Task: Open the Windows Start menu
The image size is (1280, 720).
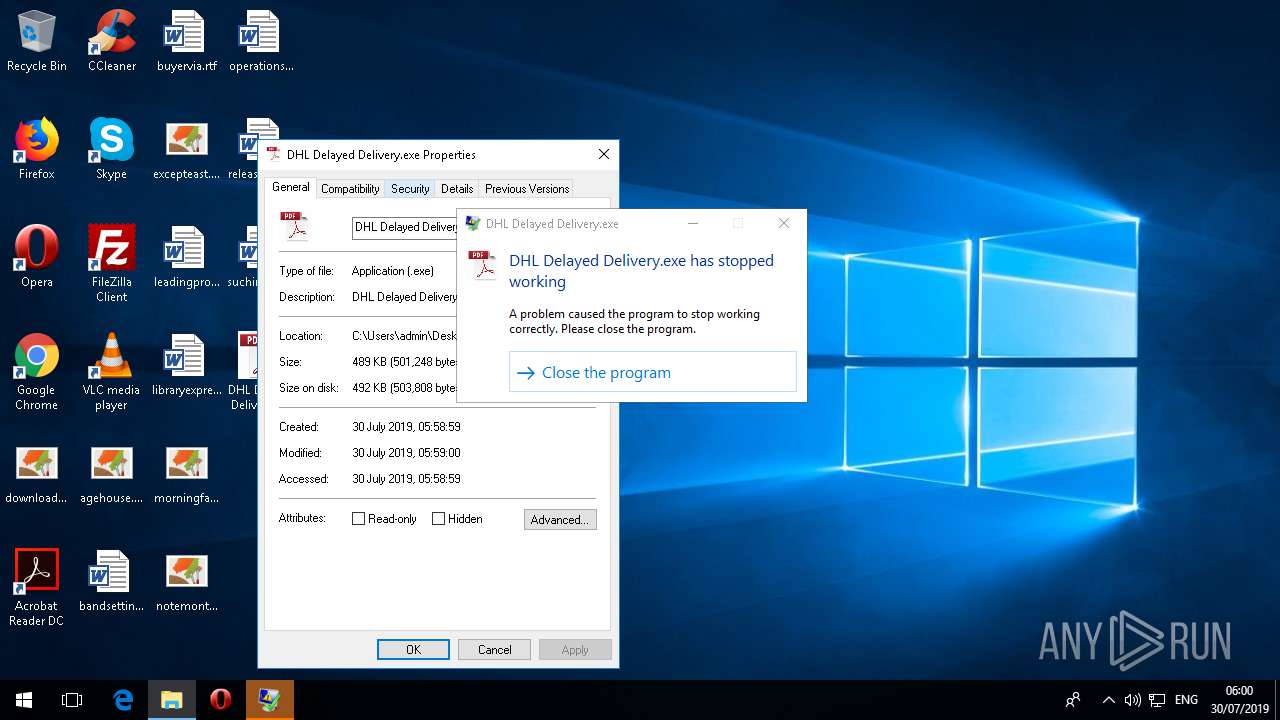Action: click(24, 700)
